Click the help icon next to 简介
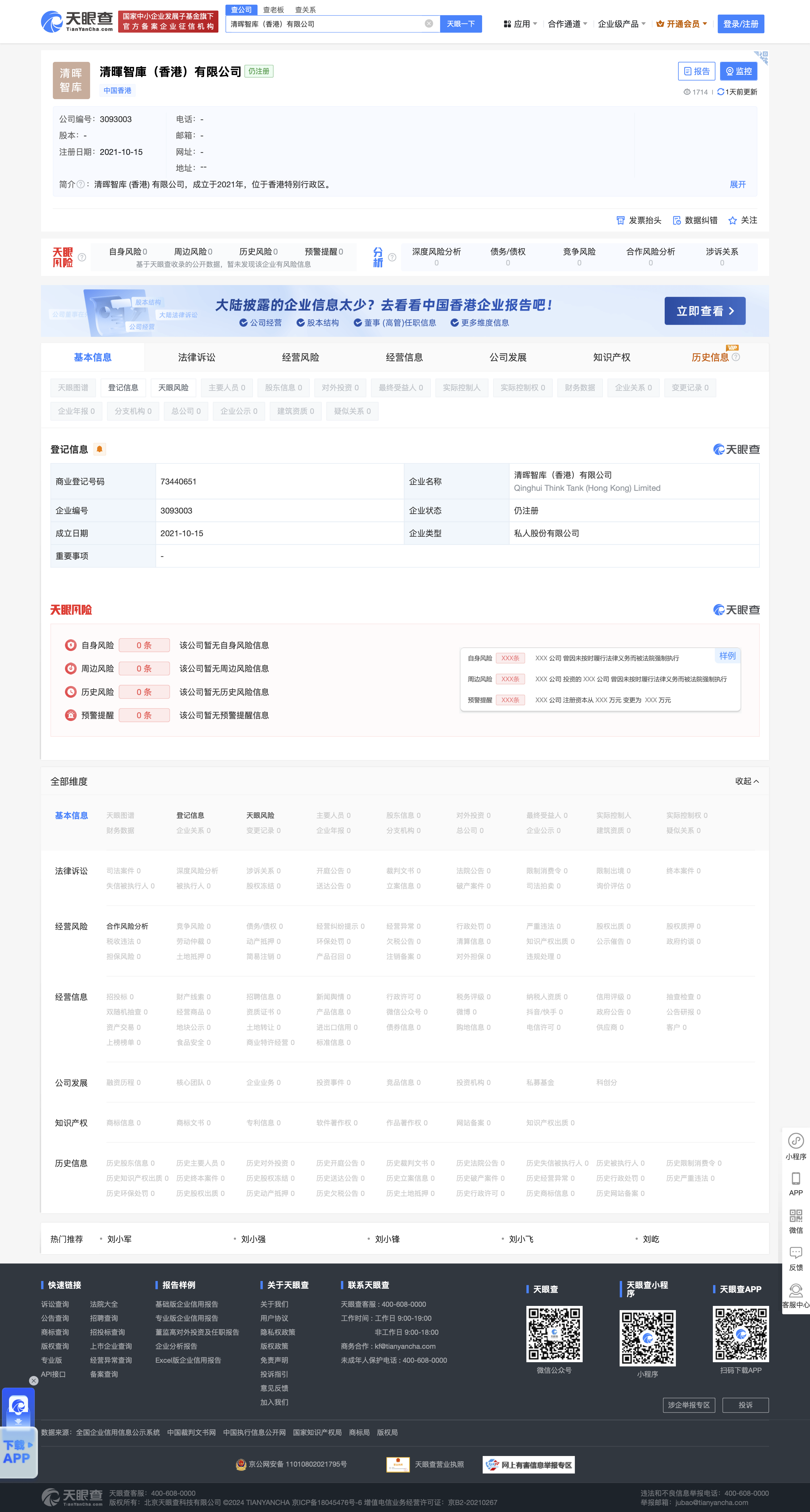This screenshot has width=810, height=1512. coord(80,184)
